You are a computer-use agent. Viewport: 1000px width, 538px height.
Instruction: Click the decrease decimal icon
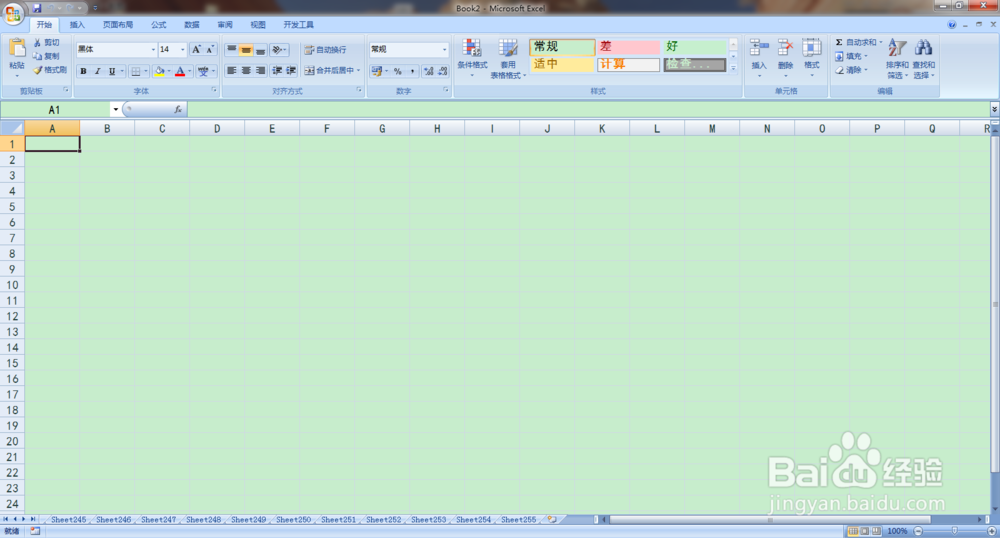click(443, 71)
